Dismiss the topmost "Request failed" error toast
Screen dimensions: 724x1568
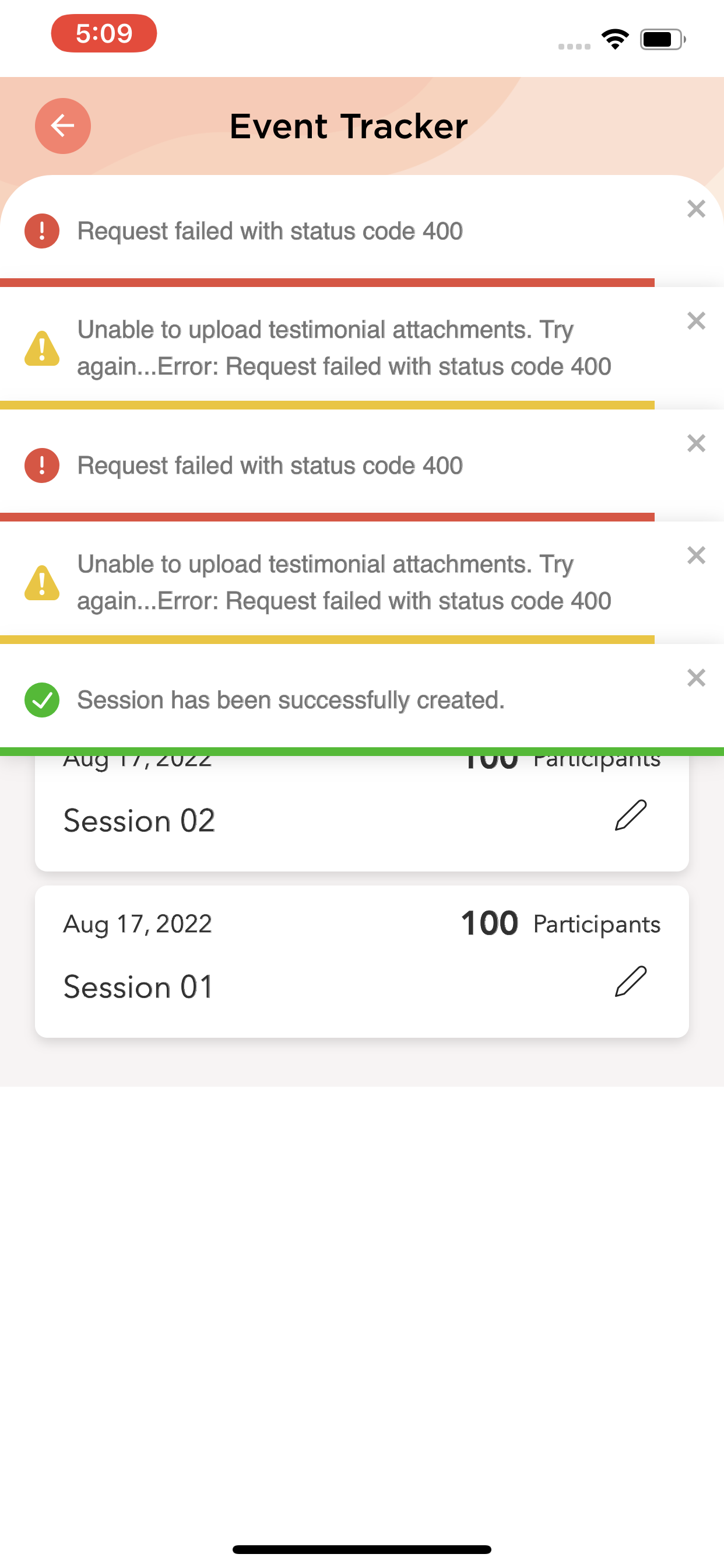[695, 209]
